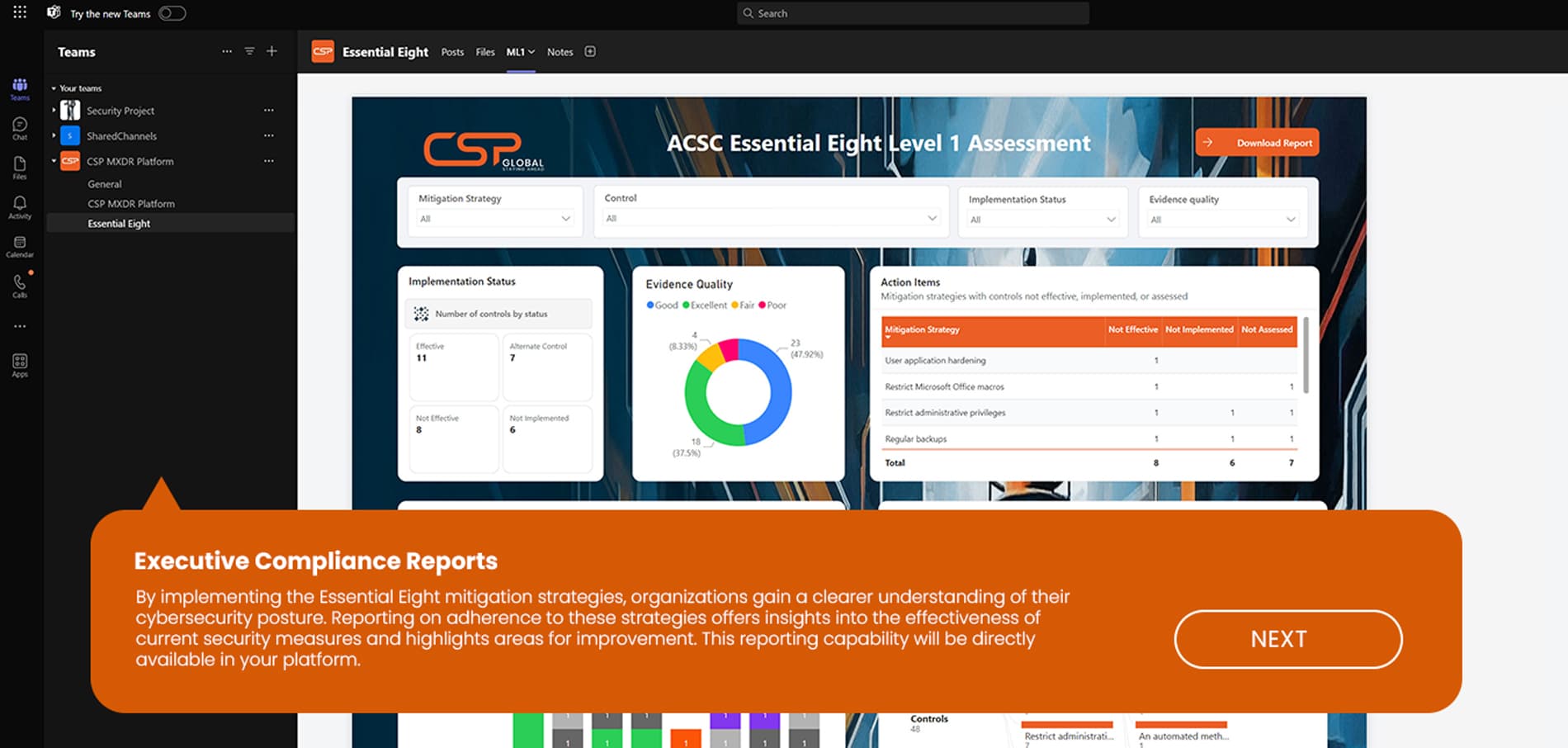Screen dimensions: 1568x748
Task: Click the Search box at top
Action: 913,13
